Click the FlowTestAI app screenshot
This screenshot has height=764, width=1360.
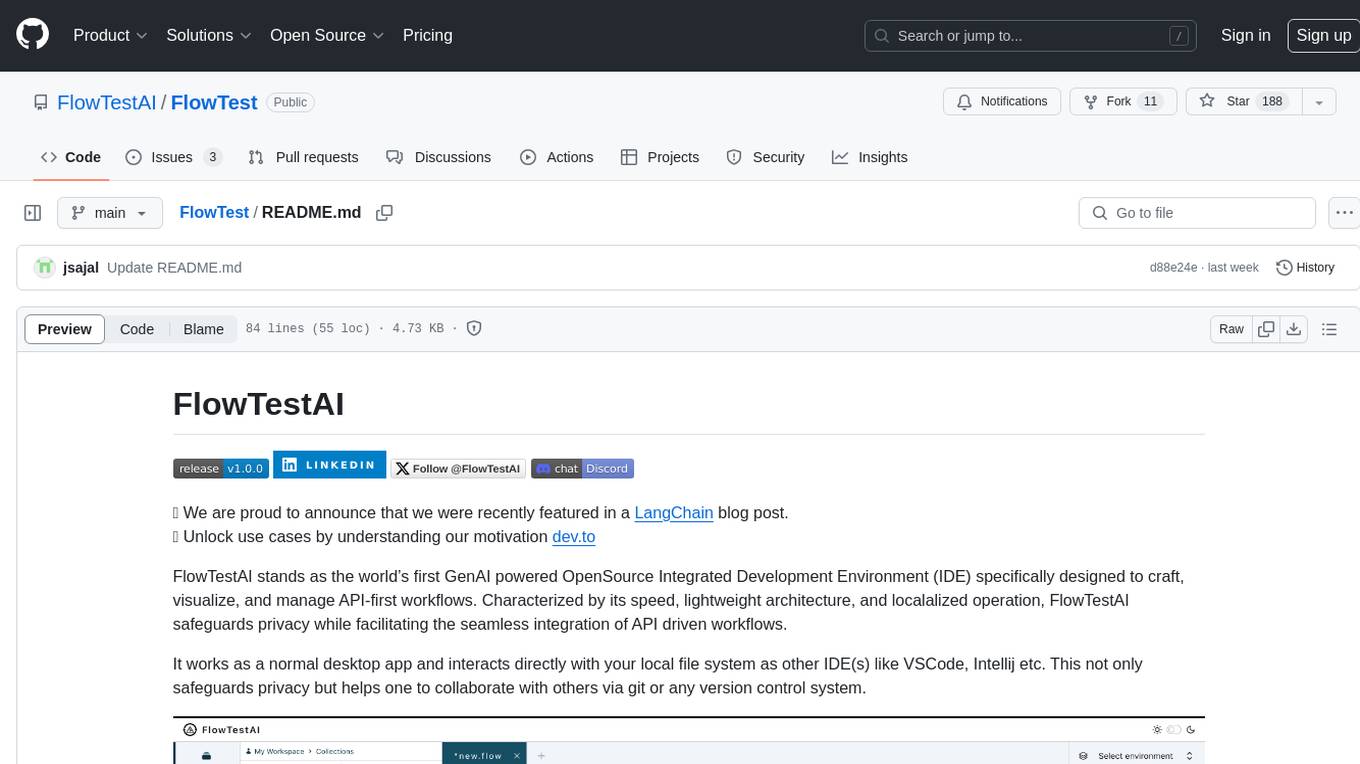689,740
